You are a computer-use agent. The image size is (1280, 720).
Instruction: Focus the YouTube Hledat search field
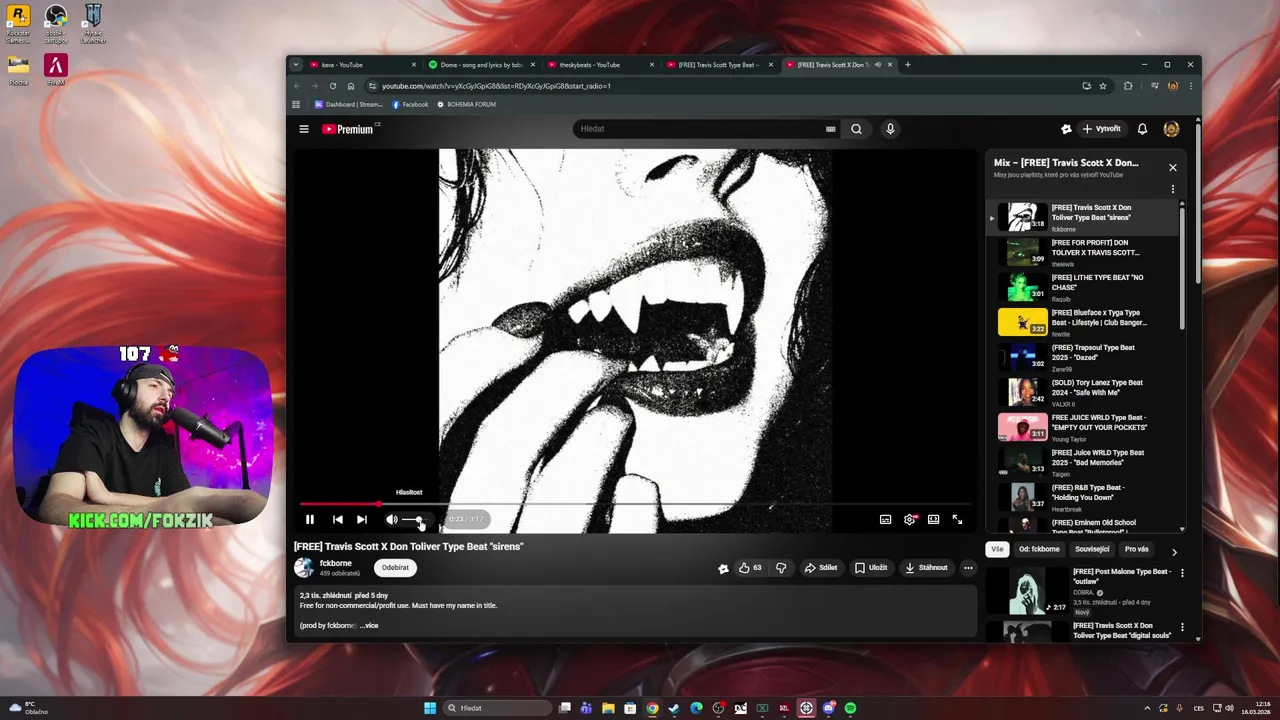click(698, 129)
